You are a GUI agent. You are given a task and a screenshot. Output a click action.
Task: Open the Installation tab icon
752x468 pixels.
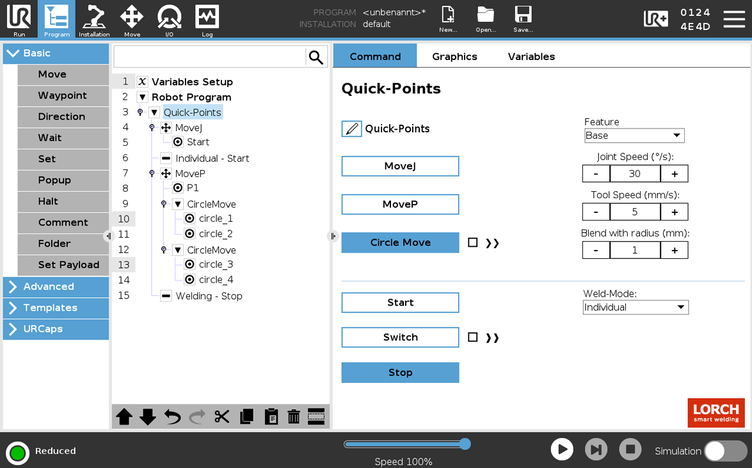coord(94,19)
